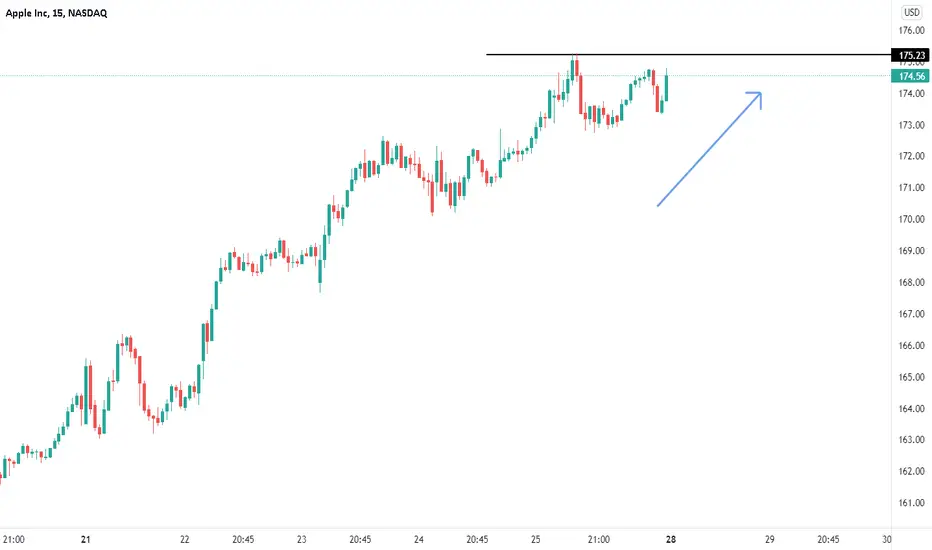Click the USD currency button
This screenshot has width=932, height=550.
(911, 12)
